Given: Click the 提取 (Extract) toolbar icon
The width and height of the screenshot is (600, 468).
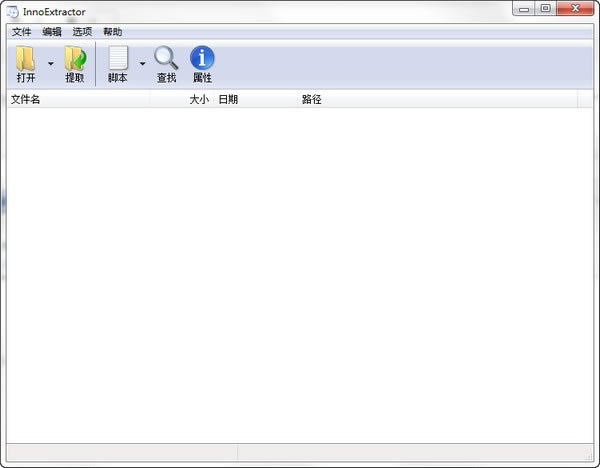Looking at the screenshot, I should point(75,59).
